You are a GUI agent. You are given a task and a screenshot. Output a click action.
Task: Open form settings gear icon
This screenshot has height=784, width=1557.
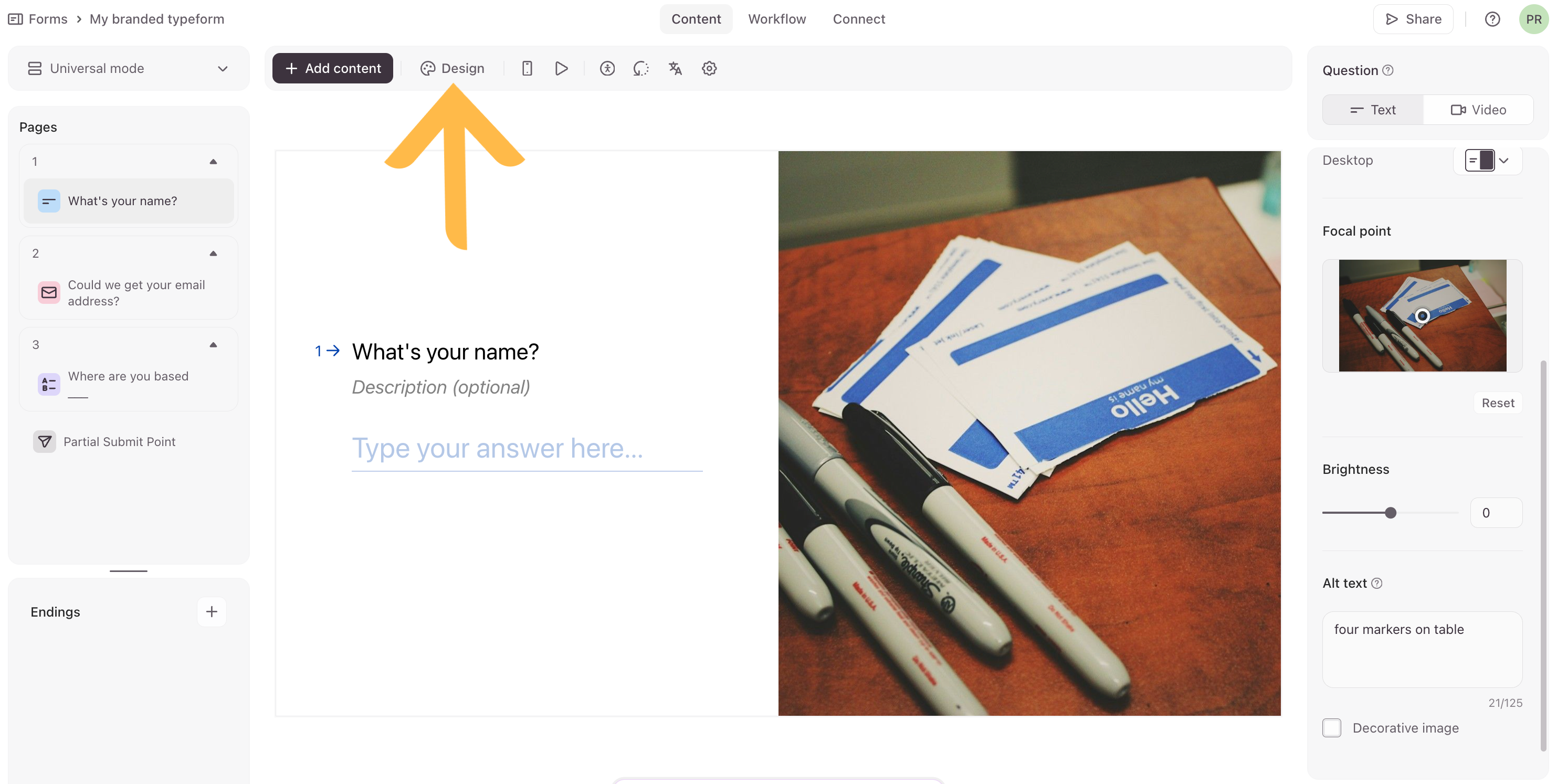point(709,68)
